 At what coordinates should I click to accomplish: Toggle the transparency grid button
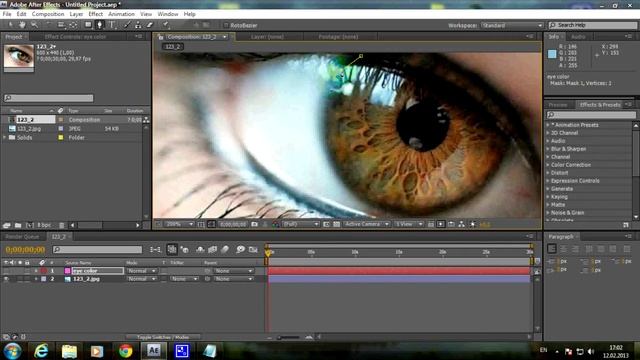click(336, 224)
